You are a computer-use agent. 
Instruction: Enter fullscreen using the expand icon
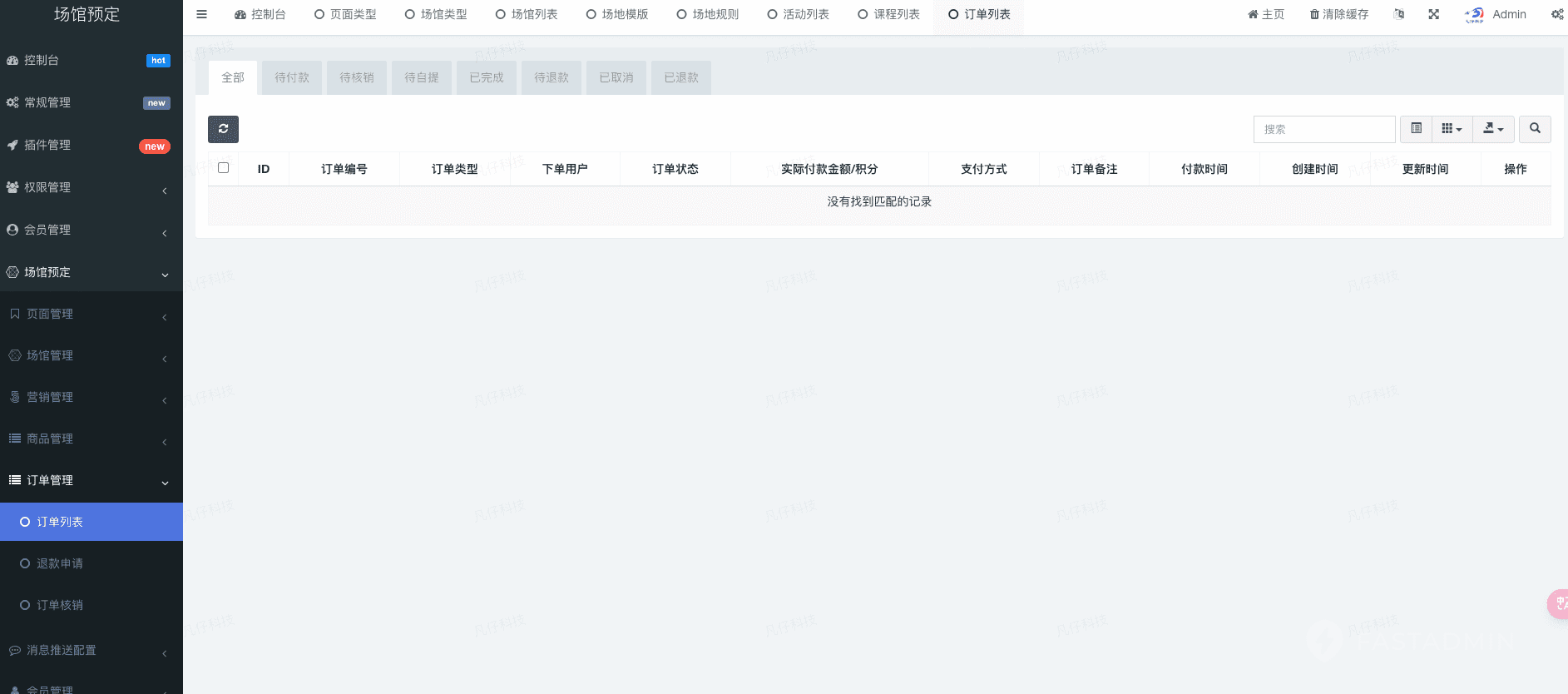(x=1433, y=14)
